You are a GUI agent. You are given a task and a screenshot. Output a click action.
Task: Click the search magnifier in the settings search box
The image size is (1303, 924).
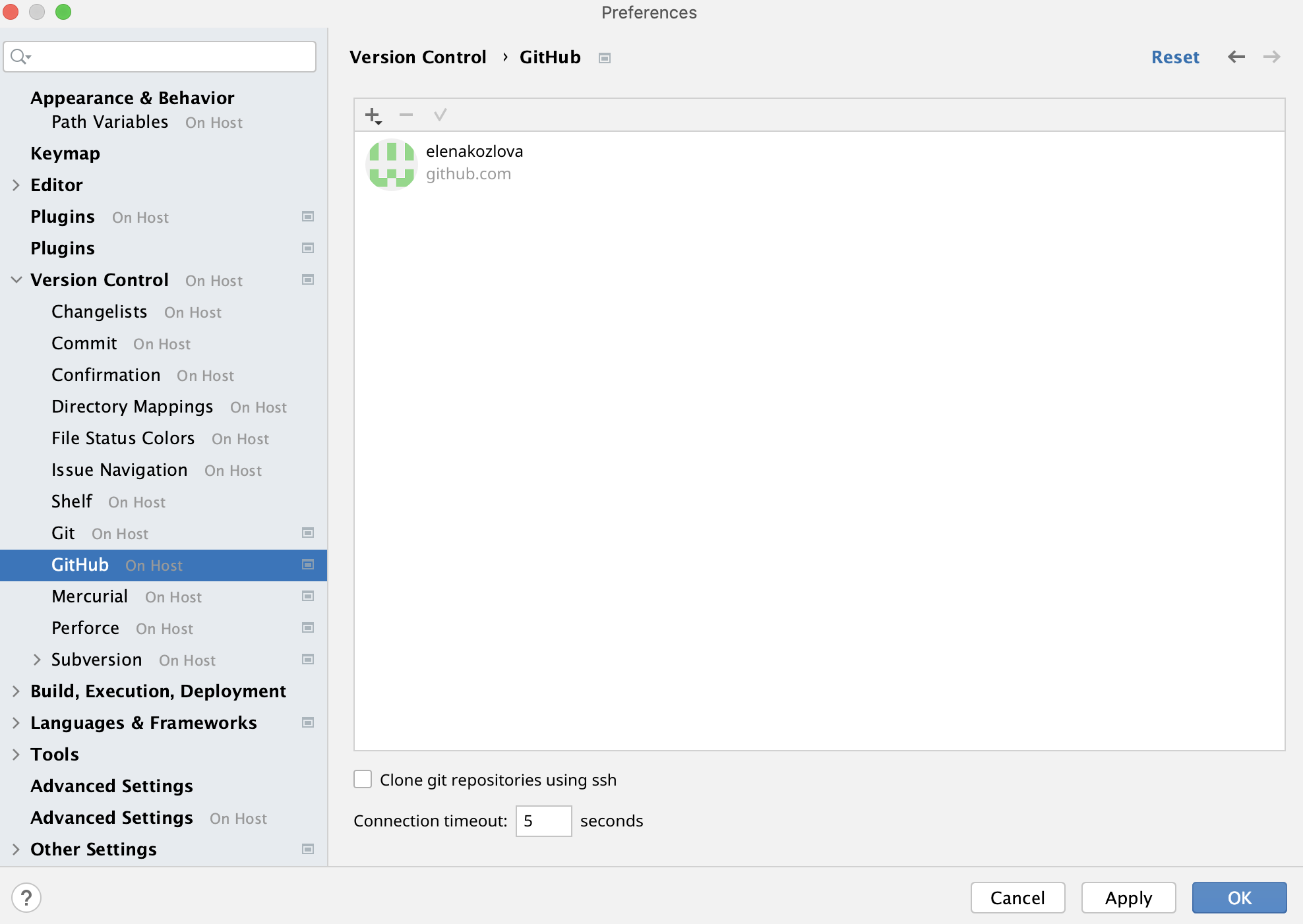click(x=20, y=56)
